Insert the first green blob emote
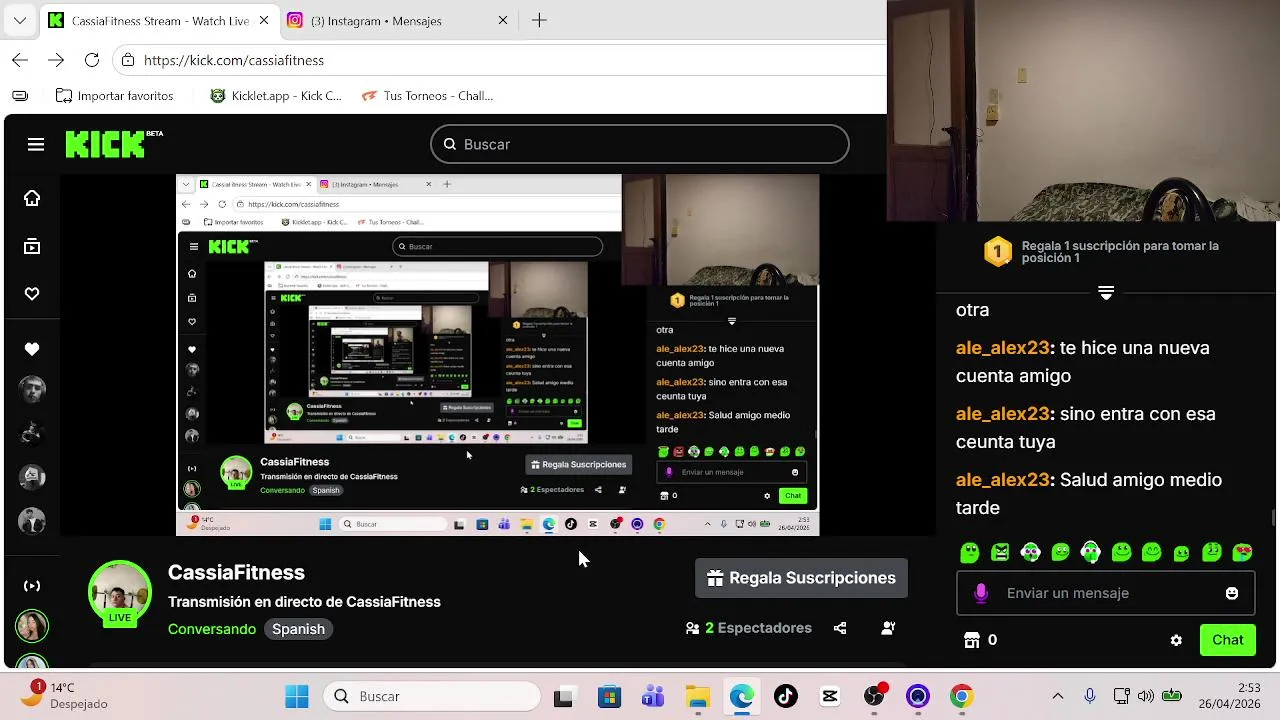Viewport: 1280px width, 720px height. [969, 552]
